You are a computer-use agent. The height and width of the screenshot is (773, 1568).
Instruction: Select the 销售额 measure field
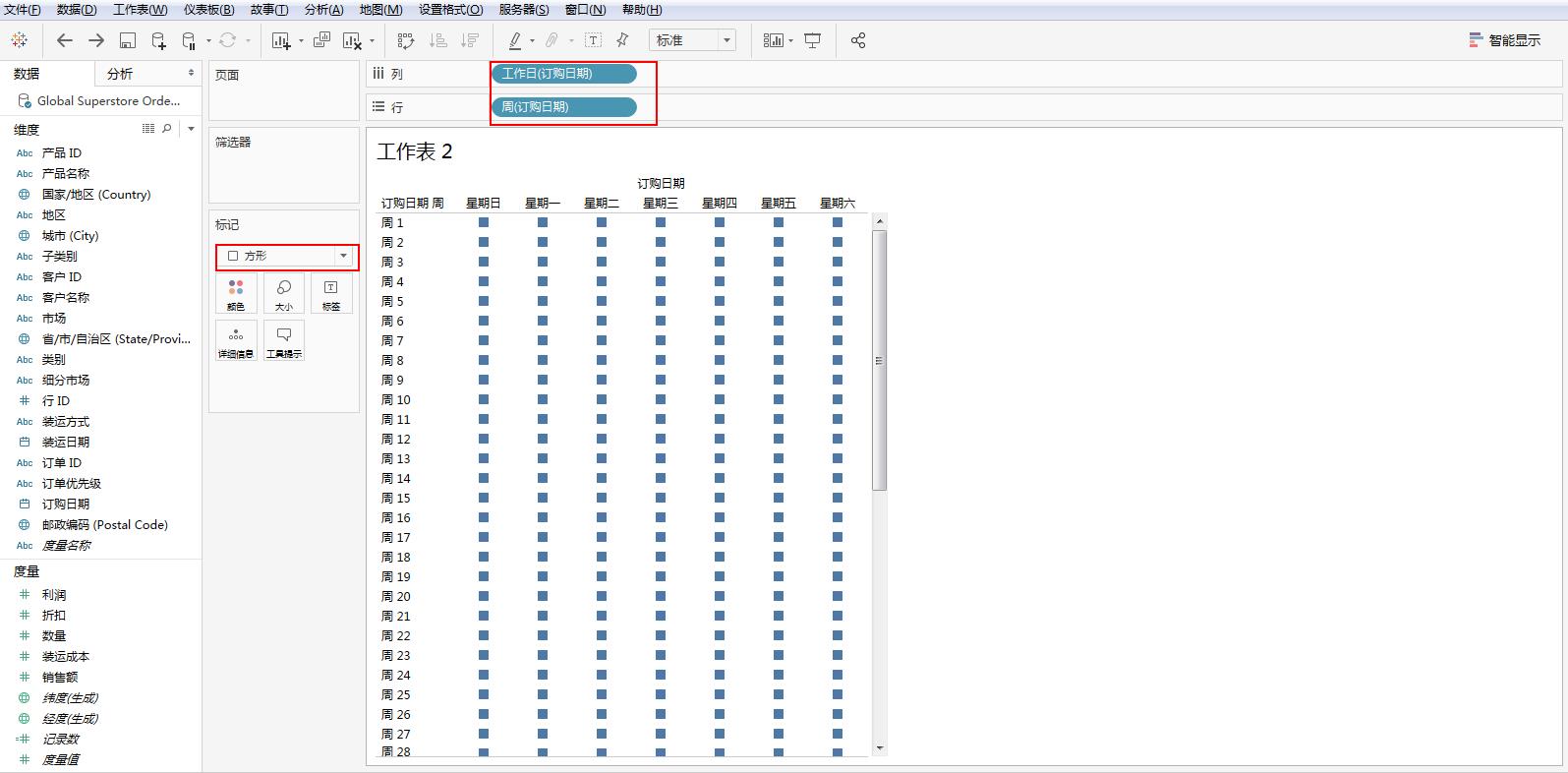(x=59, y=677)
